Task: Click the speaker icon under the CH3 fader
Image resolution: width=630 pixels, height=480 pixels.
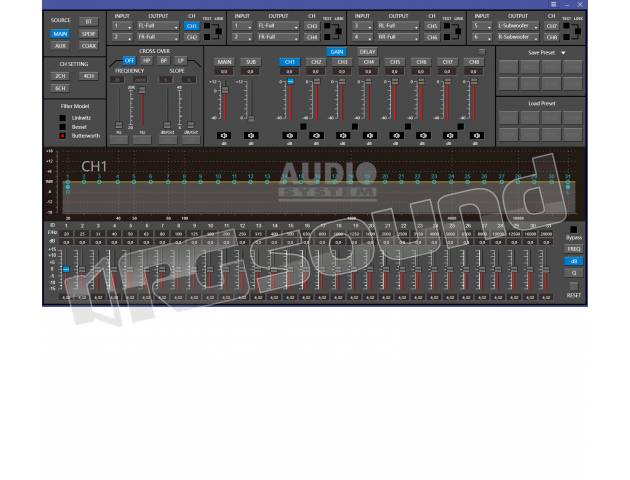Action: (x=343, y=136)
